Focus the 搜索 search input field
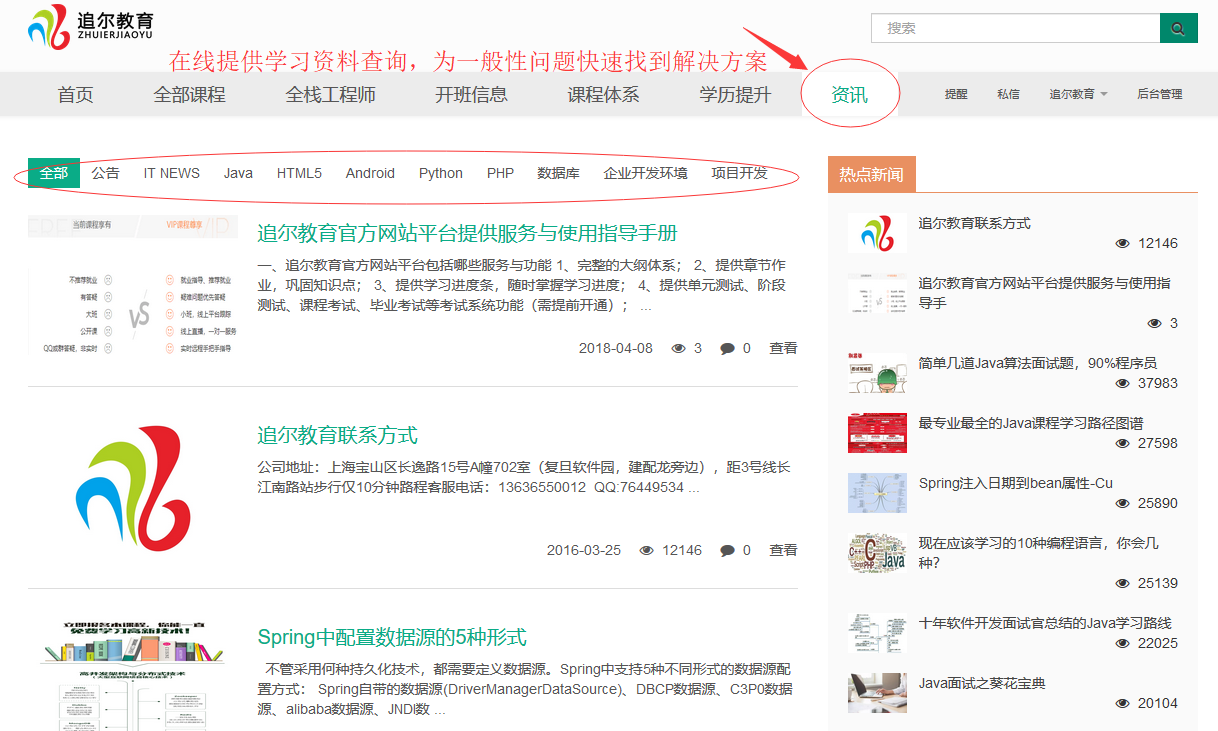 pyautogui.click(x=1014, y=28)
